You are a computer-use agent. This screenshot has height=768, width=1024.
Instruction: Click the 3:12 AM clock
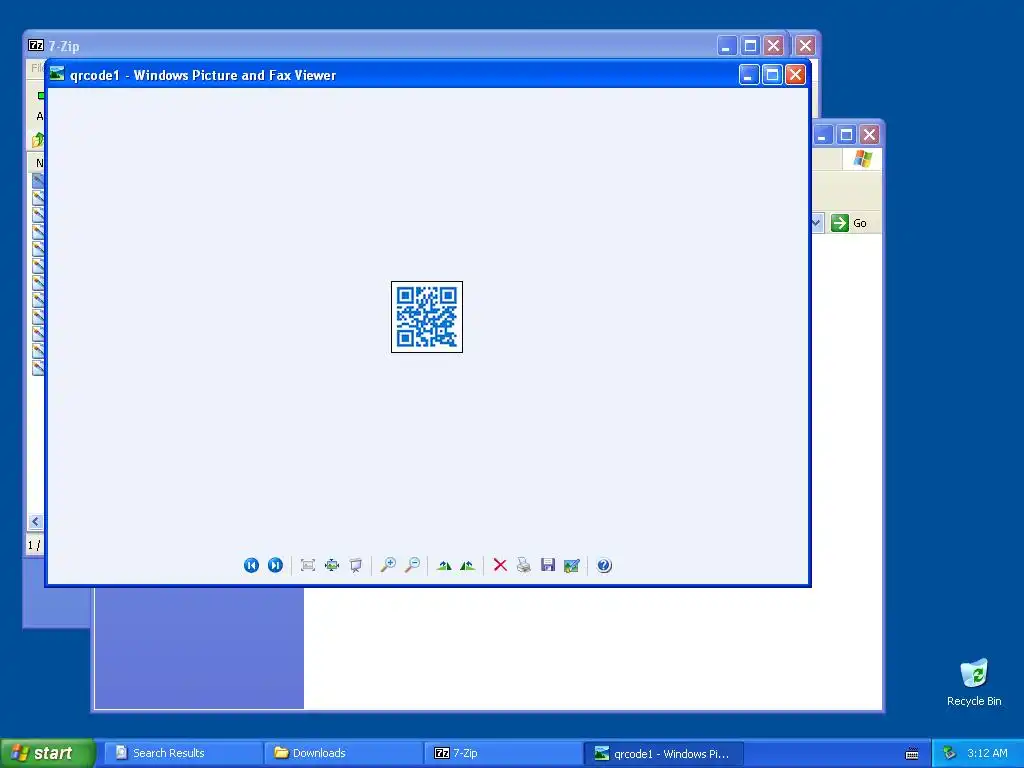987,753
